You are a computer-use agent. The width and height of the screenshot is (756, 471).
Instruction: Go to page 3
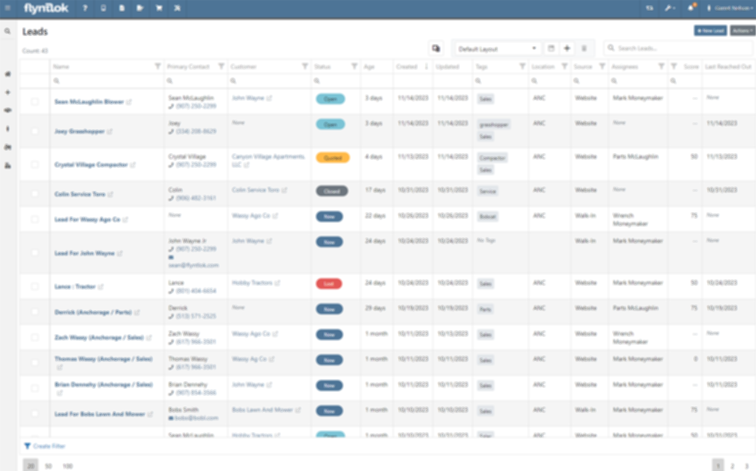click(746, 466)
